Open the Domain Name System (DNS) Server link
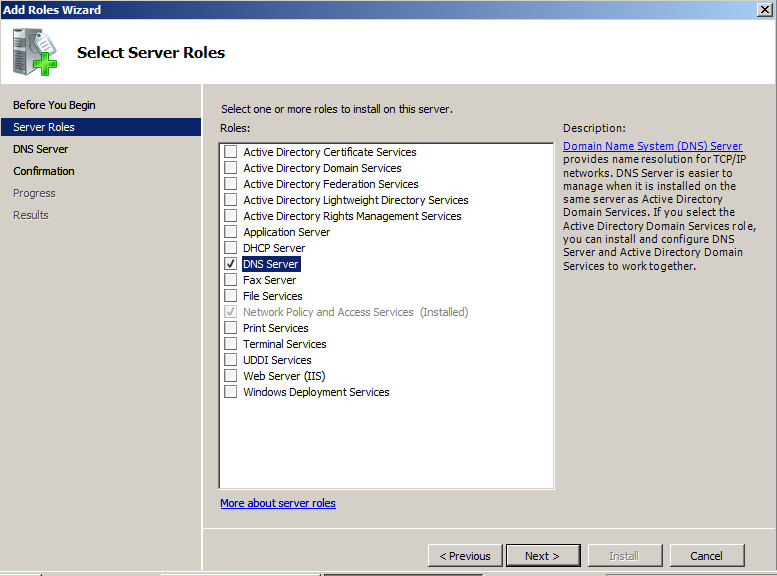The width and height of the screenshot is (777, 576). pyautogui.click(x=652, y=146)
